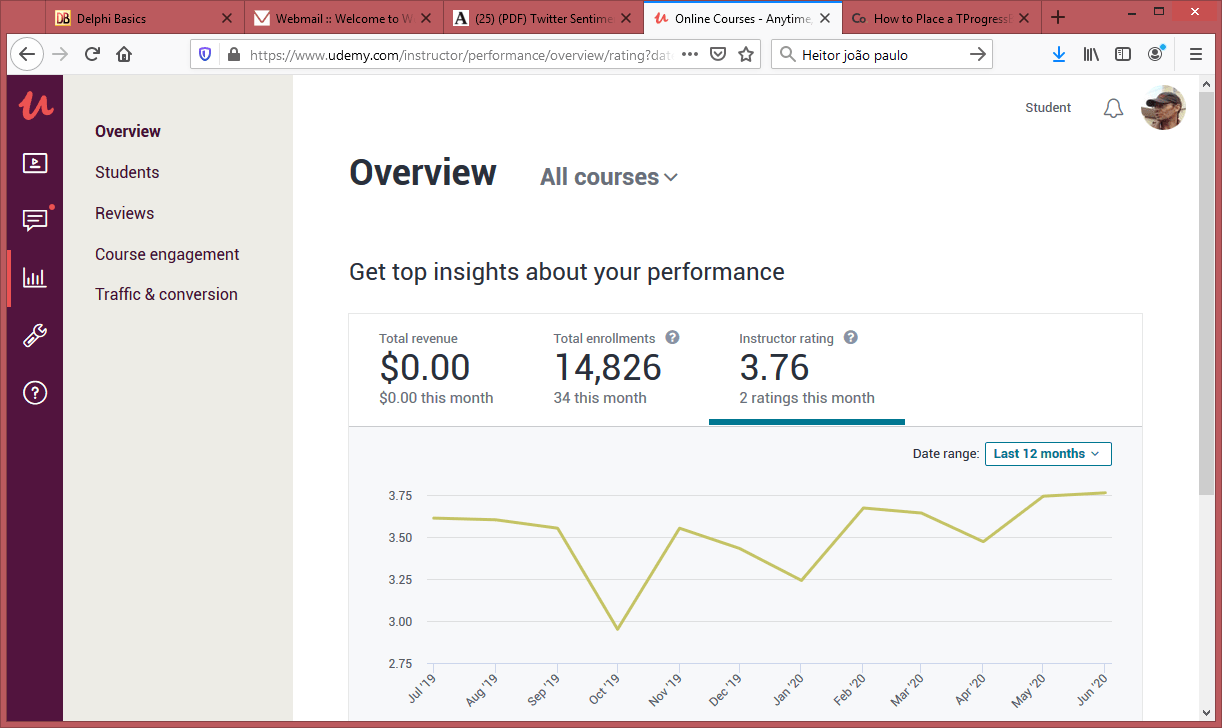
Task: Click the info icon beside Total enrollments
Action: (673, 338)
